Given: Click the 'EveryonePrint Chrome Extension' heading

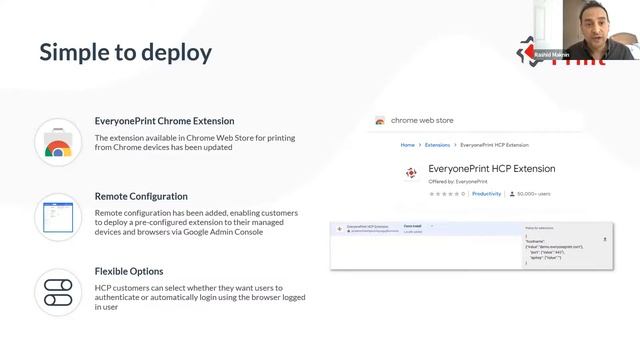Looking at the screenshot, I should pos(164,121).
